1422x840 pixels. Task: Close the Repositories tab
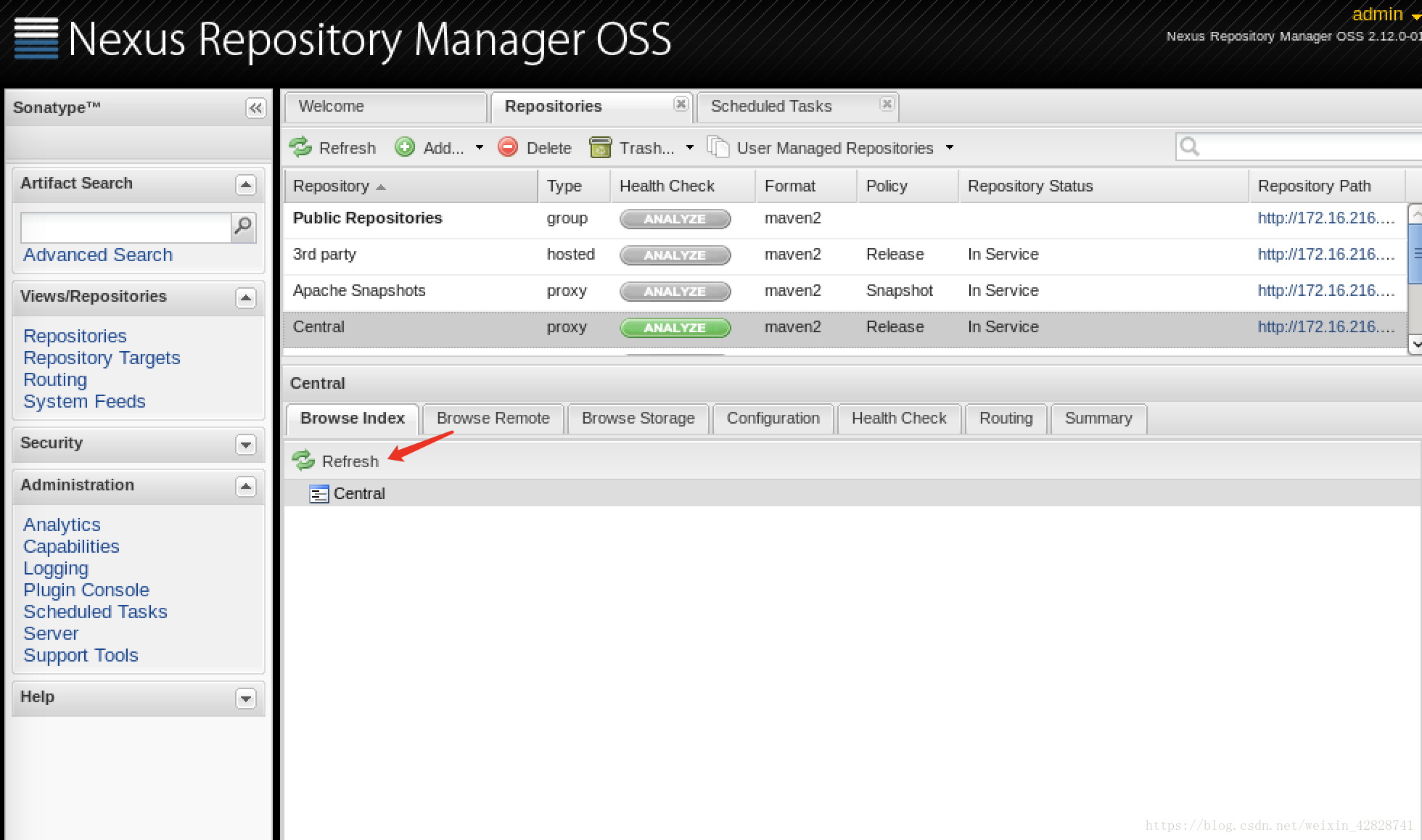[x=681, y=104]
